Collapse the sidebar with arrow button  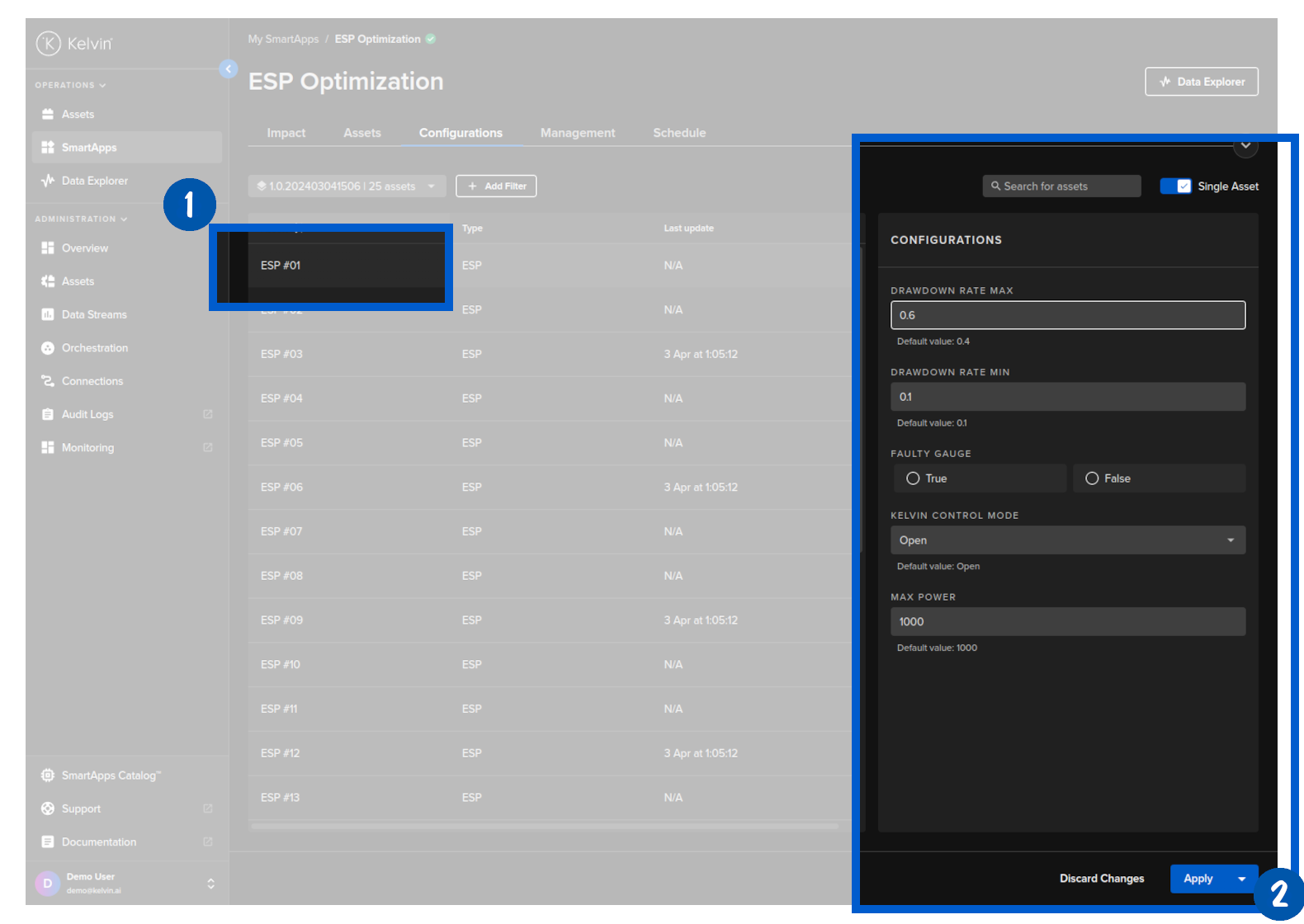coord(229,69)
